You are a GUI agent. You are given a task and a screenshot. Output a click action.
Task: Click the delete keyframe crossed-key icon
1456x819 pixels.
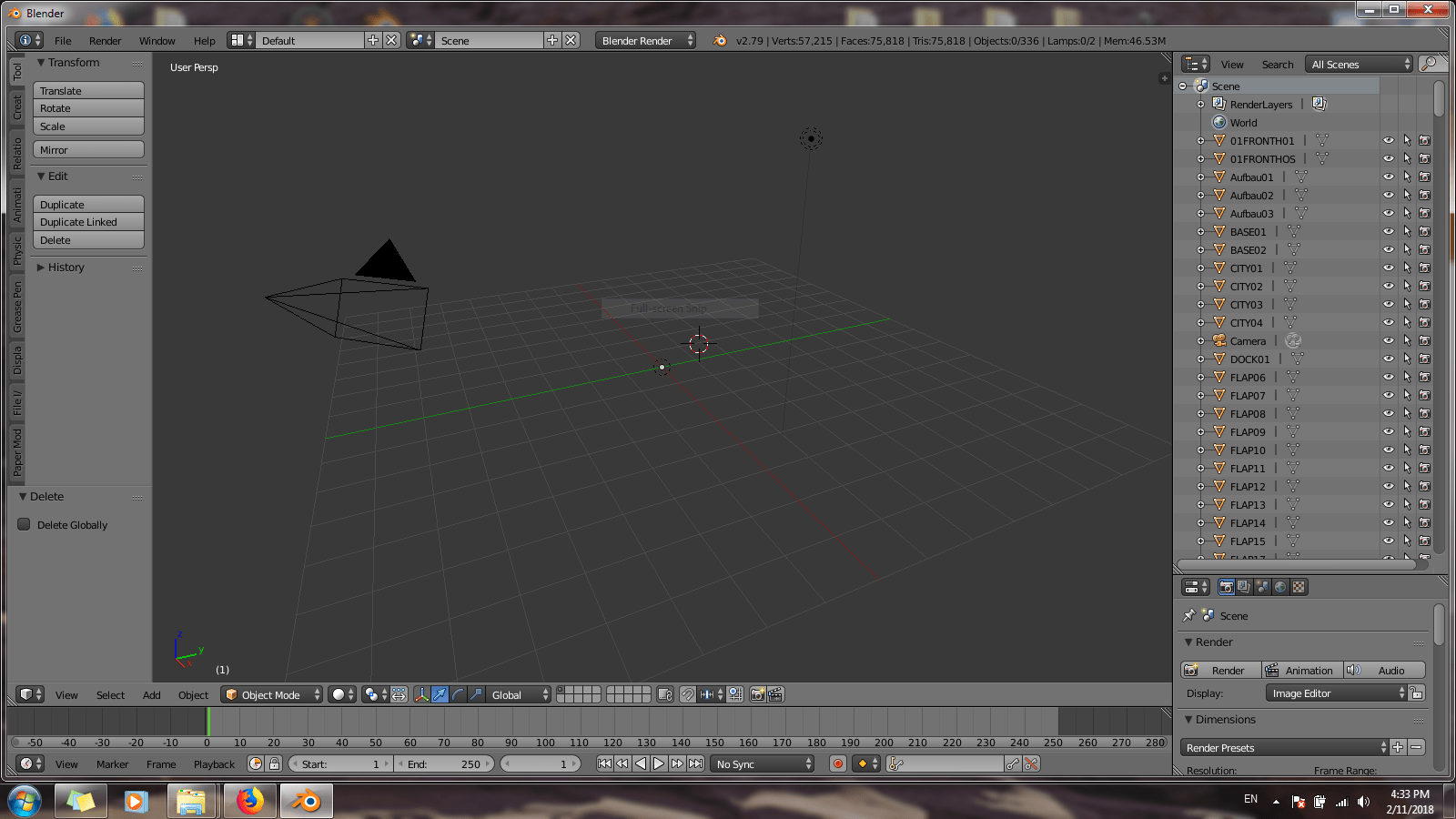(1031, 764)
